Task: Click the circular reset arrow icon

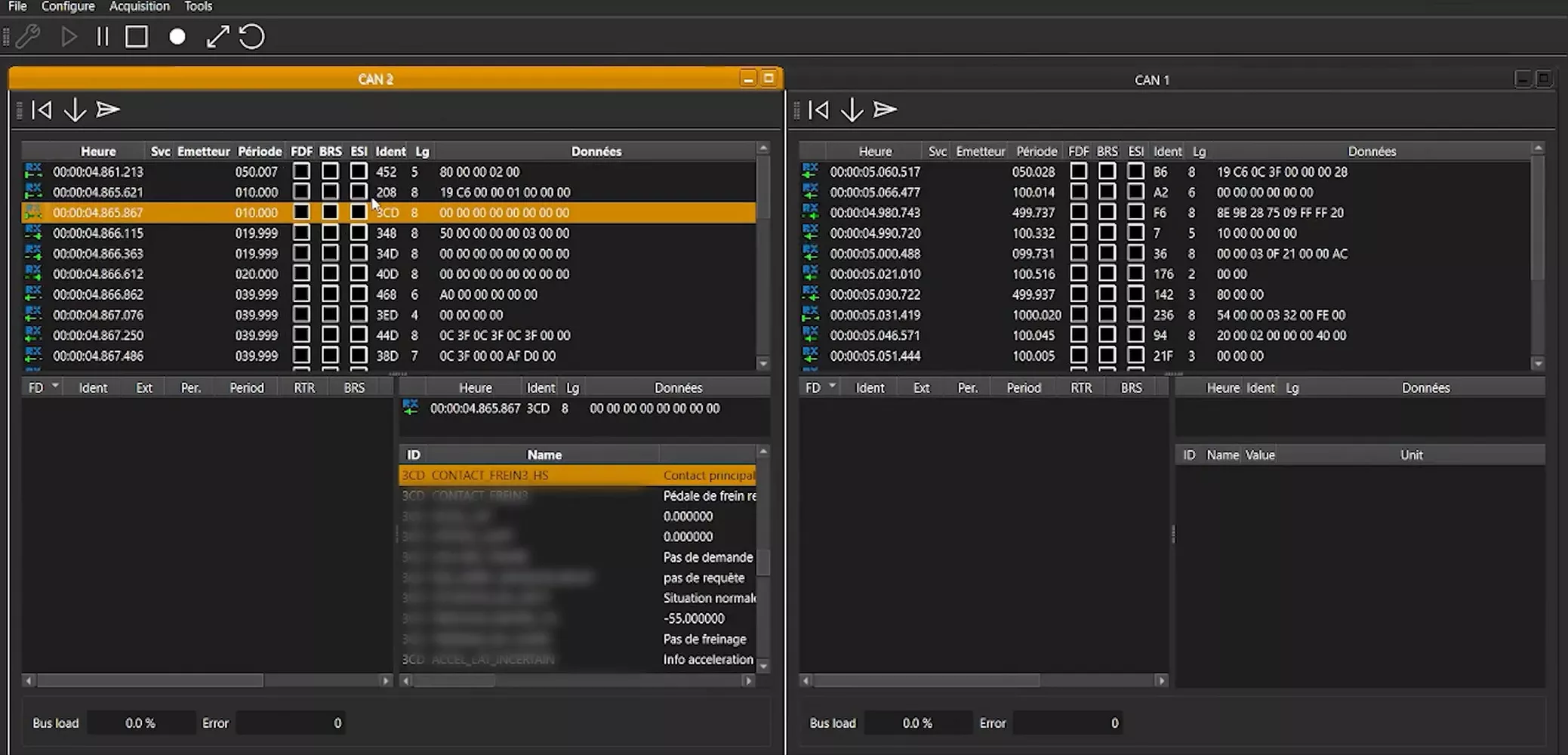Action: [252, 37]
